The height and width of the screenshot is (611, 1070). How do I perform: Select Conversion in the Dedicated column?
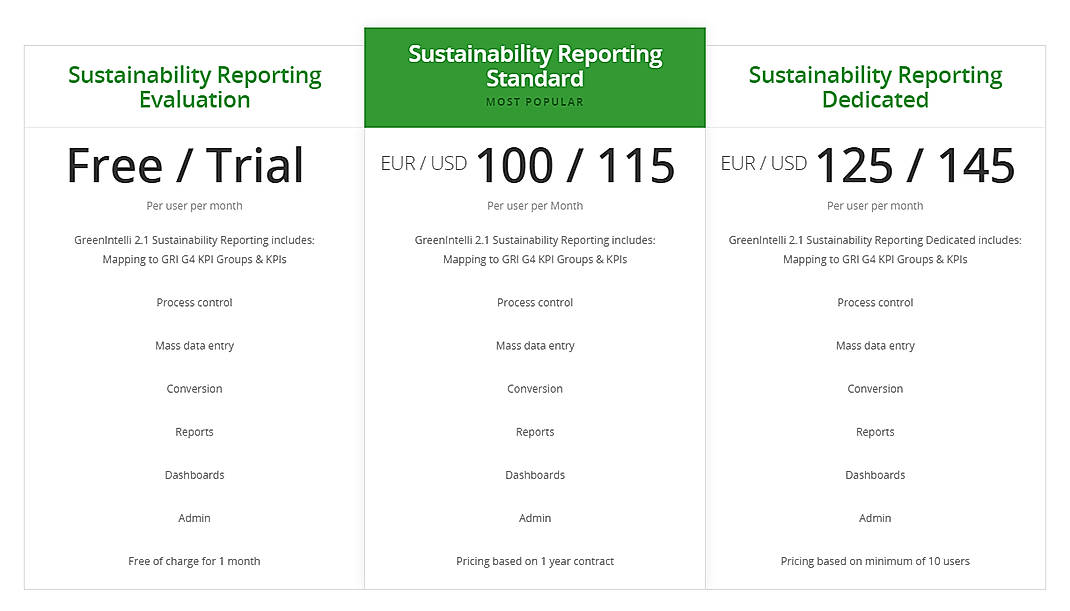875,388
